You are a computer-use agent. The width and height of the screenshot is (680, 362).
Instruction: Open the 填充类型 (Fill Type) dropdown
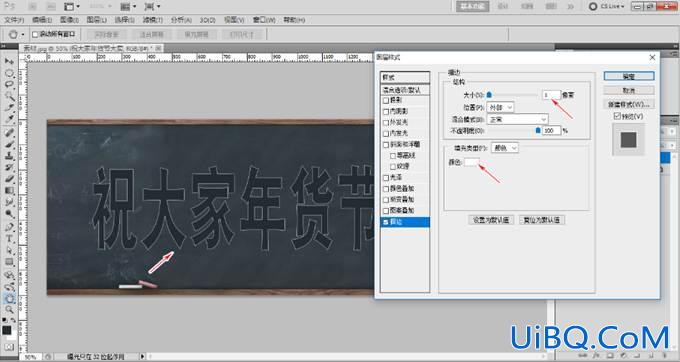coord(505,148)
